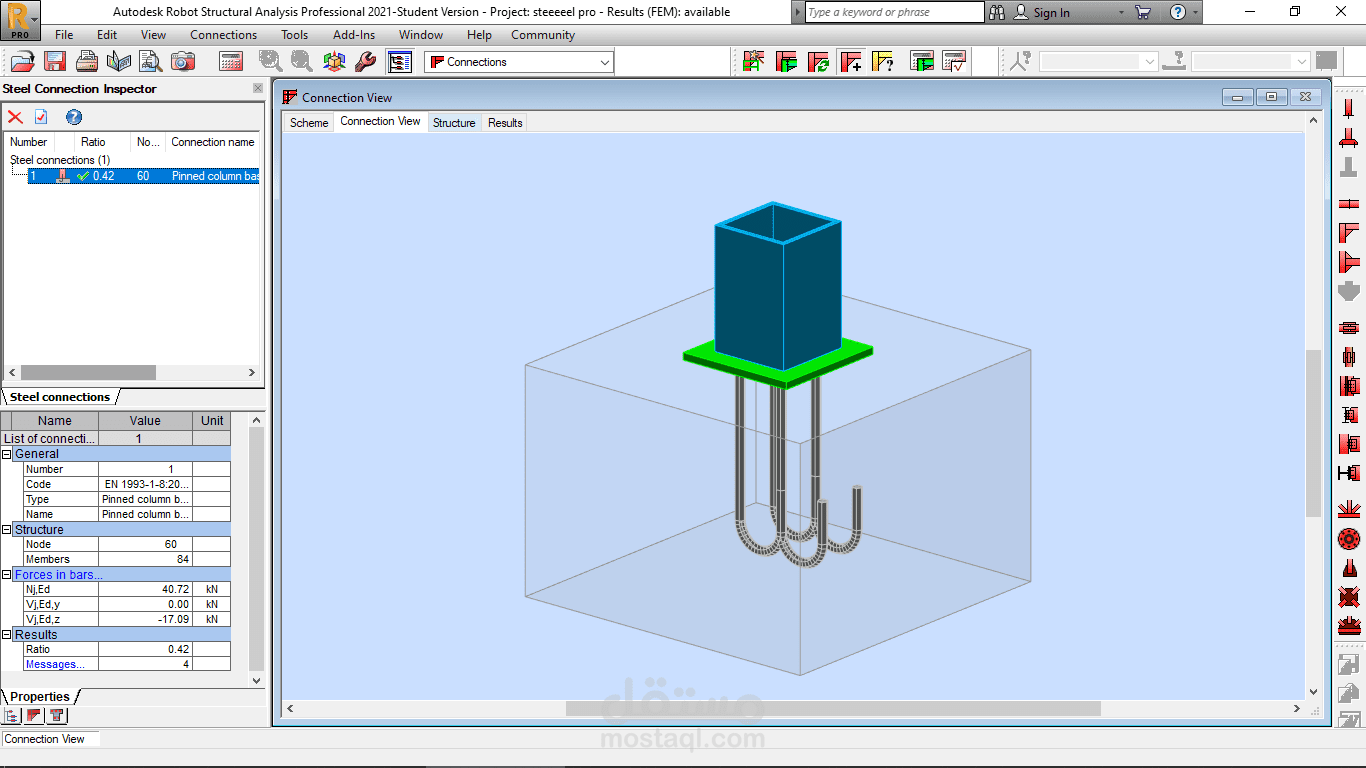Screen dimensions: 1366x768
Task: Click the red circular tube connection icon
Action: pyautogui.click(x=1348, y=540)
